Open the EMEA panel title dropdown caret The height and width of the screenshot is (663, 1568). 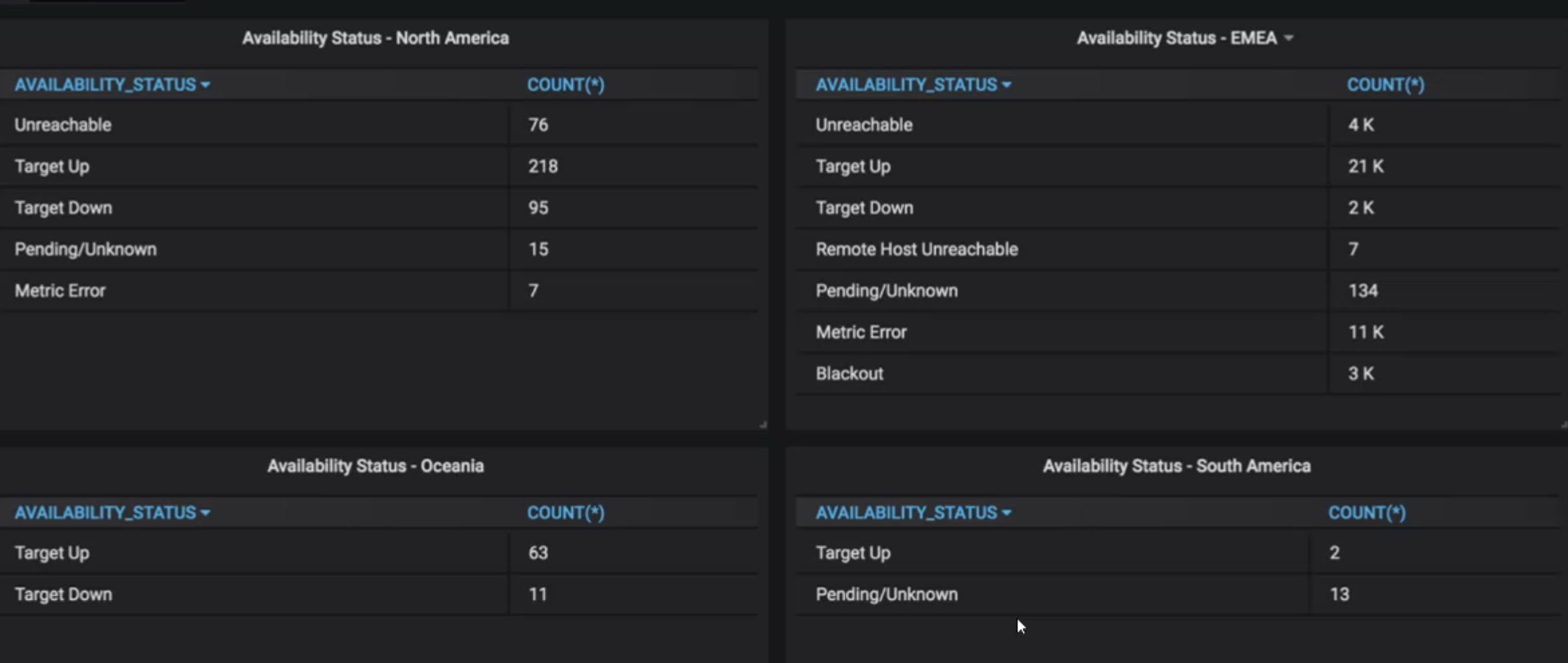point(1288,38)
